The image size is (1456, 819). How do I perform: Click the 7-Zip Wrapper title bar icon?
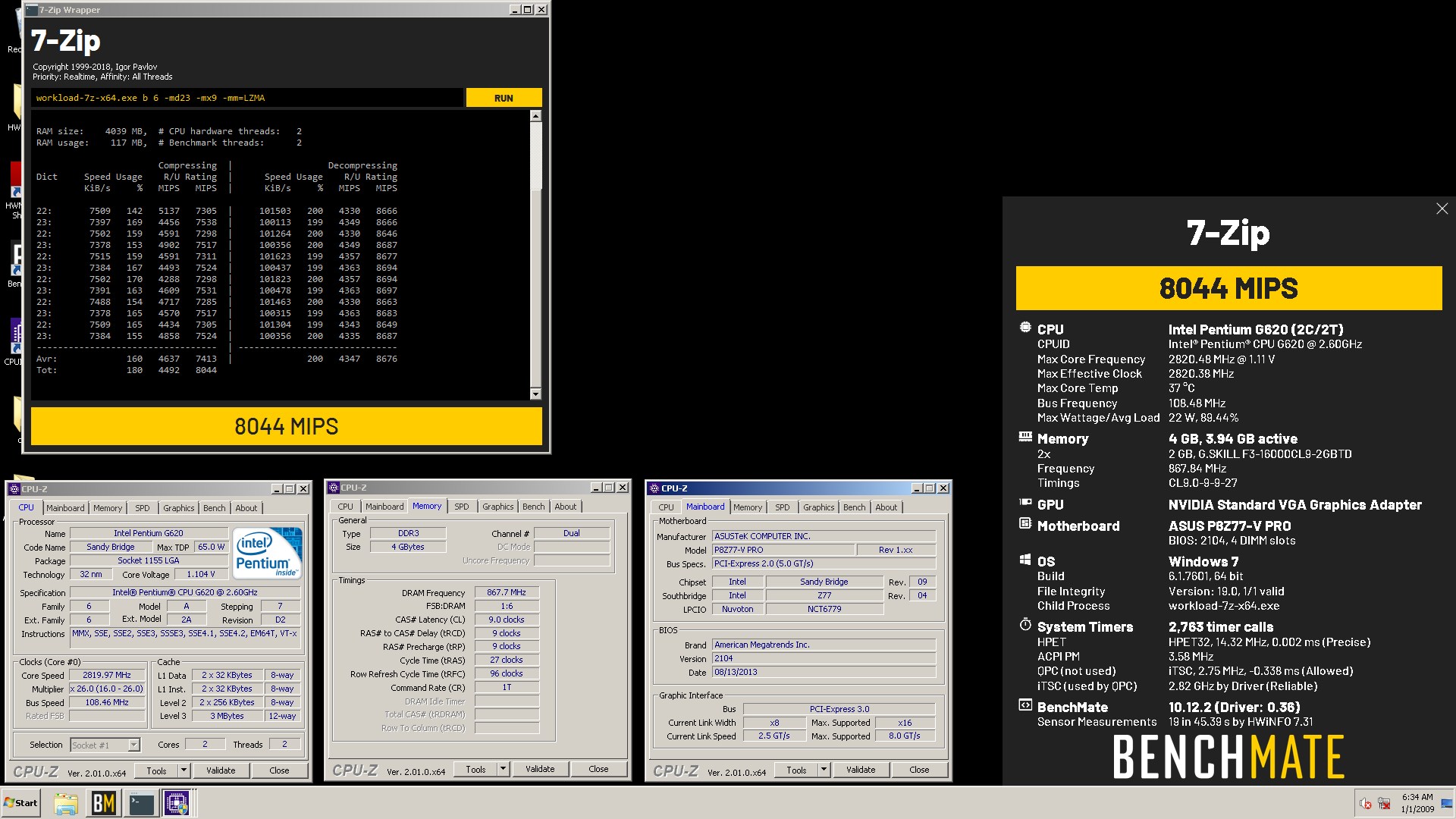point(31,10)
